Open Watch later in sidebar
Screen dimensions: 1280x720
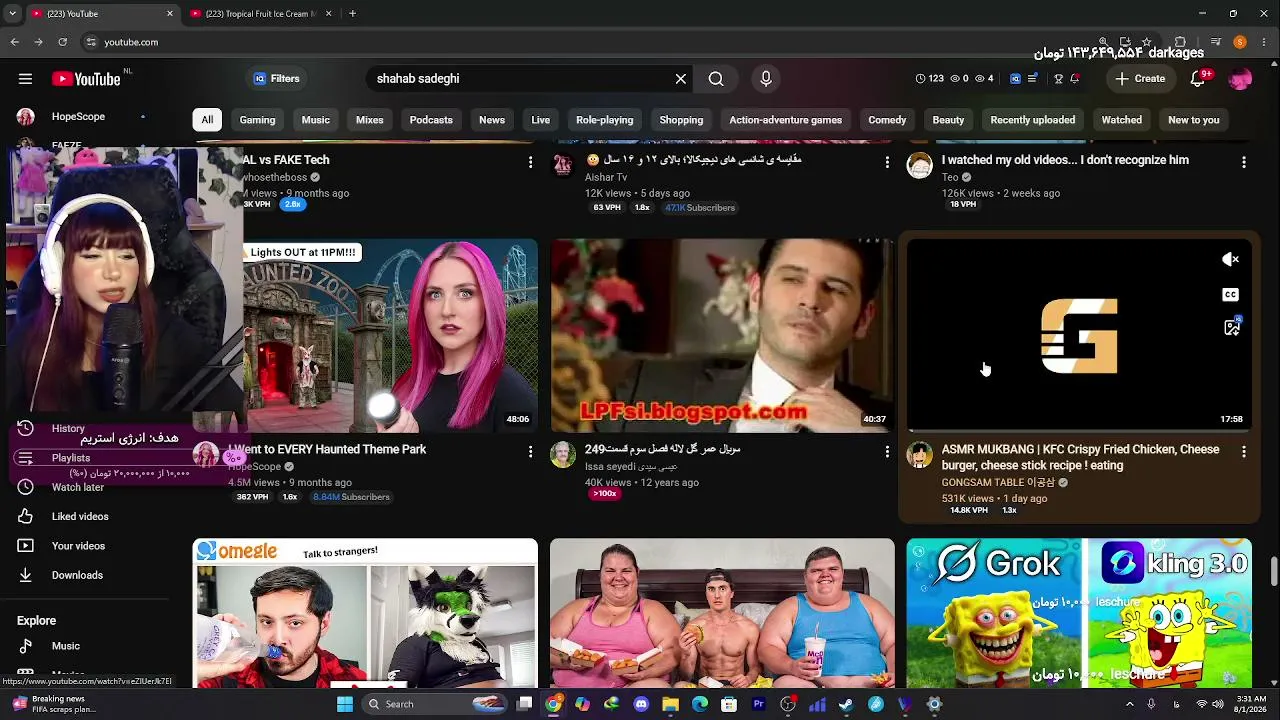(78, 487)
